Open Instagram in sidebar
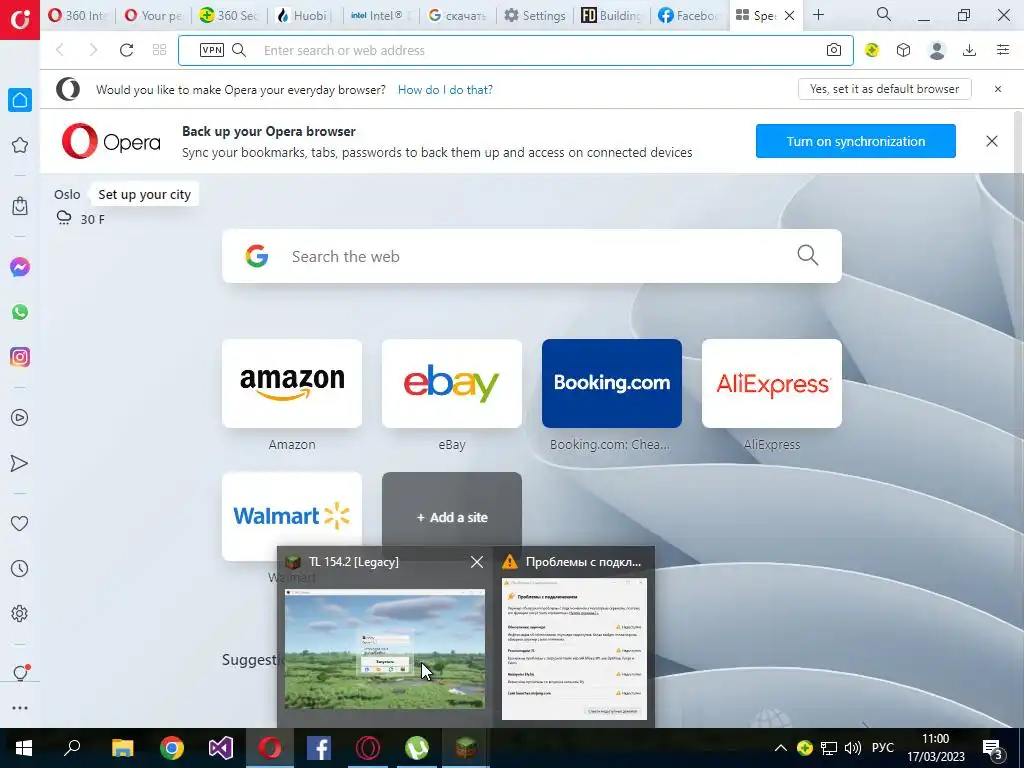1024x768 pixels. [x=20, y=357]
